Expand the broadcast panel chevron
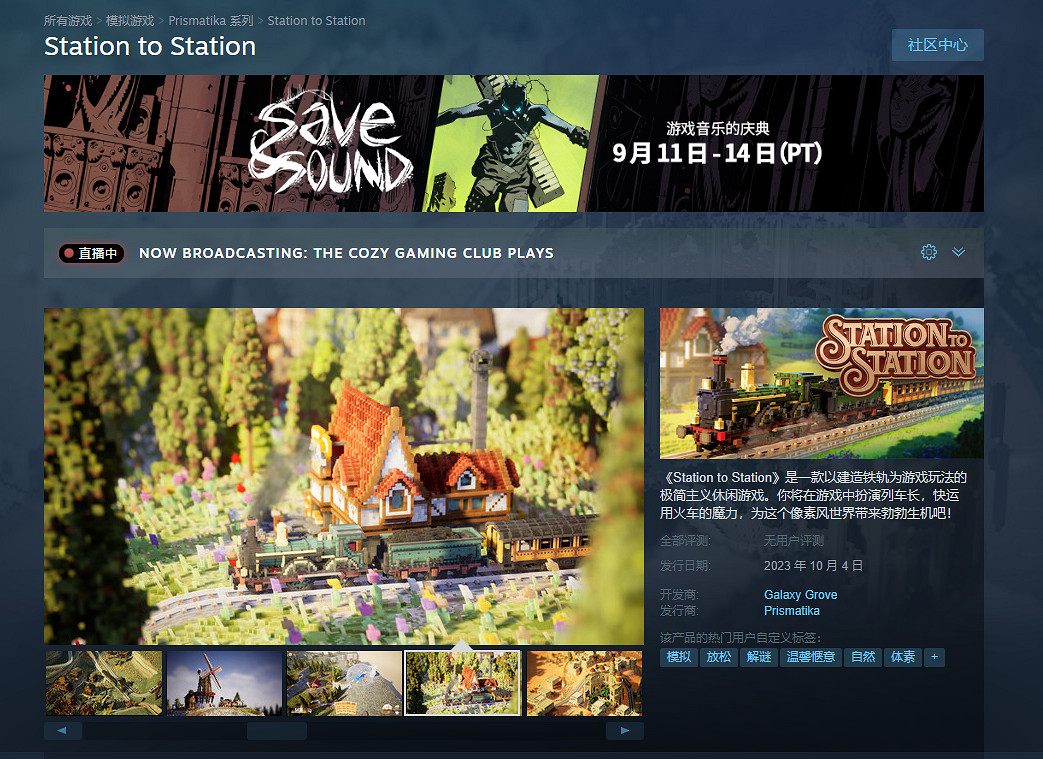This screenshot has height=759, width=1043. 958,252
